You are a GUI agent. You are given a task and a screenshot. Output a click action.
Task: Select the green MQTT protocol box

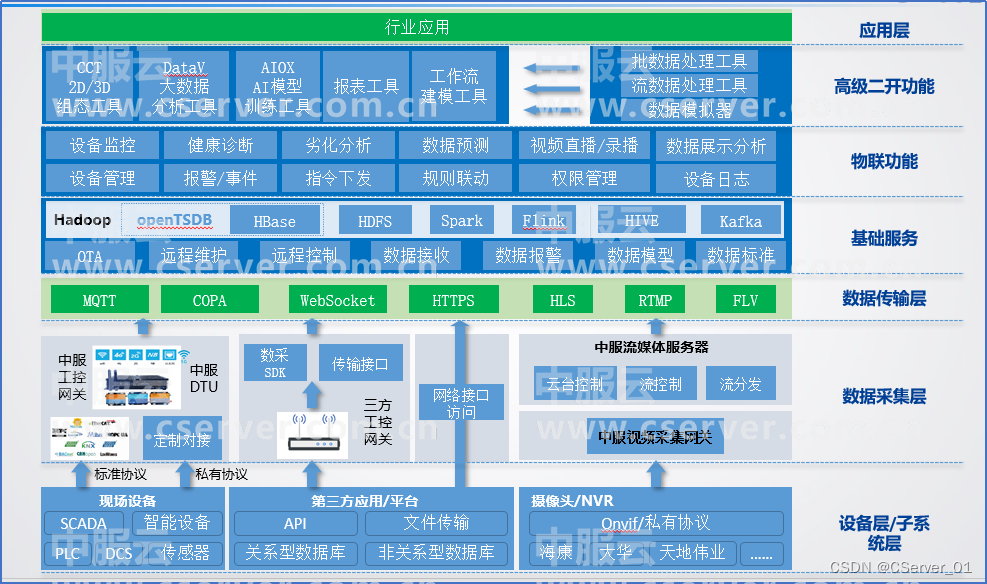pos(99,300)
